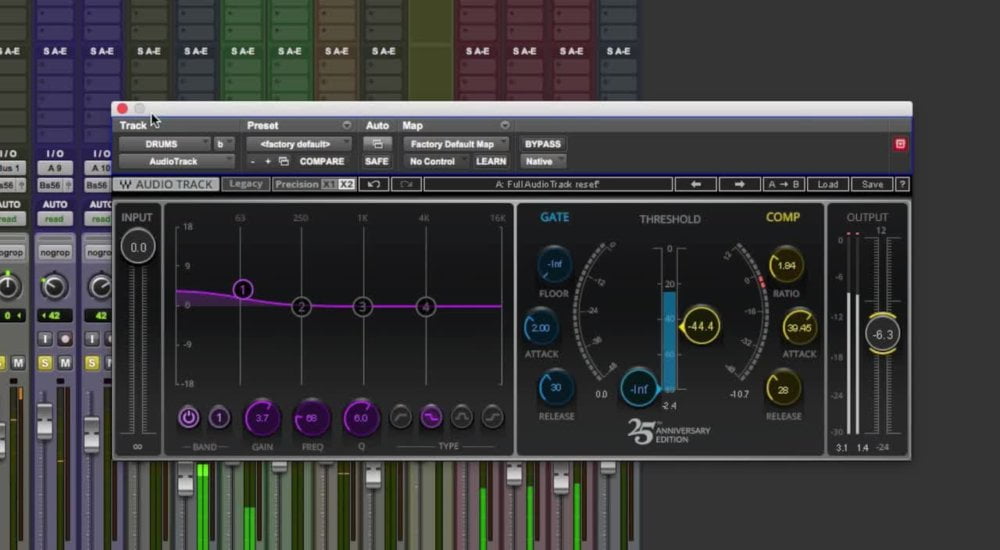Toggle the 'read' automation mode on A 9 track
The height and width of the screenshot is (550, 1000).
55,219
